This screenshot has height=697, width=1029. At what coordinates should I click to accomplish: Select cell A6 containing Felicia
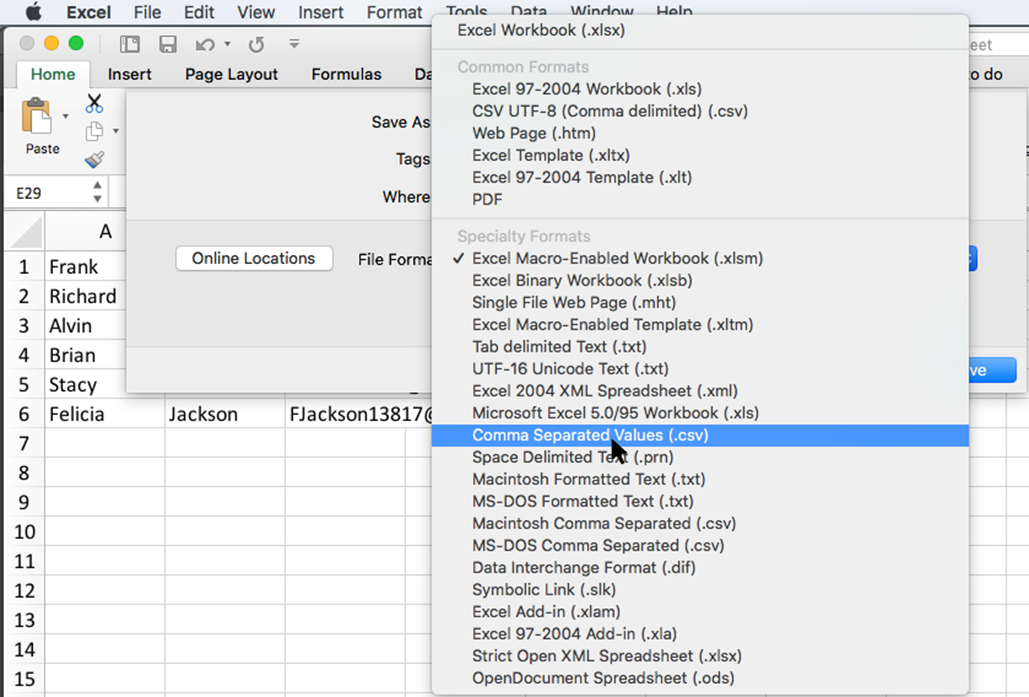[105, 414]
